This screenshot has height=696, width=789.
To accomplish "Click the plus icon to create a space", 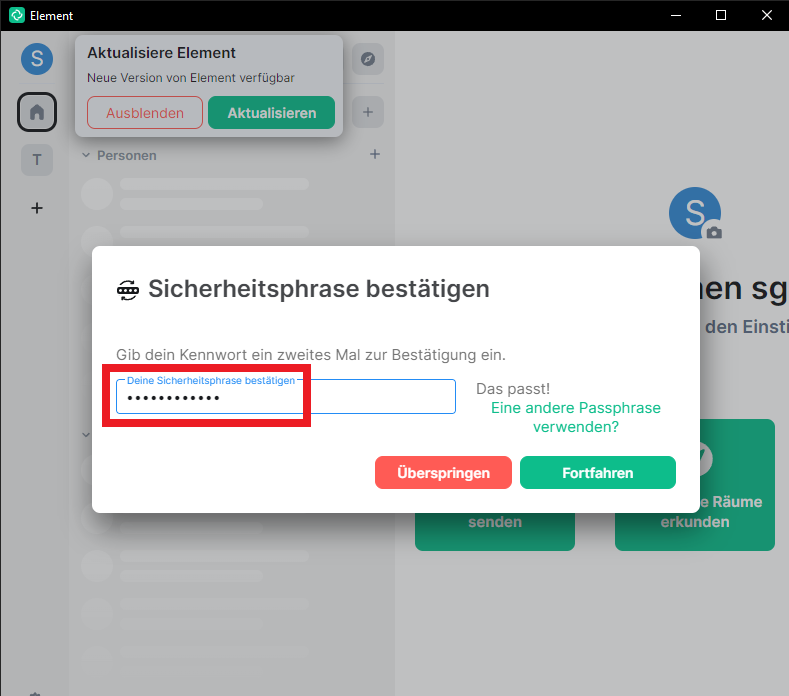I will pyautogui.click(x=37, y=208).
